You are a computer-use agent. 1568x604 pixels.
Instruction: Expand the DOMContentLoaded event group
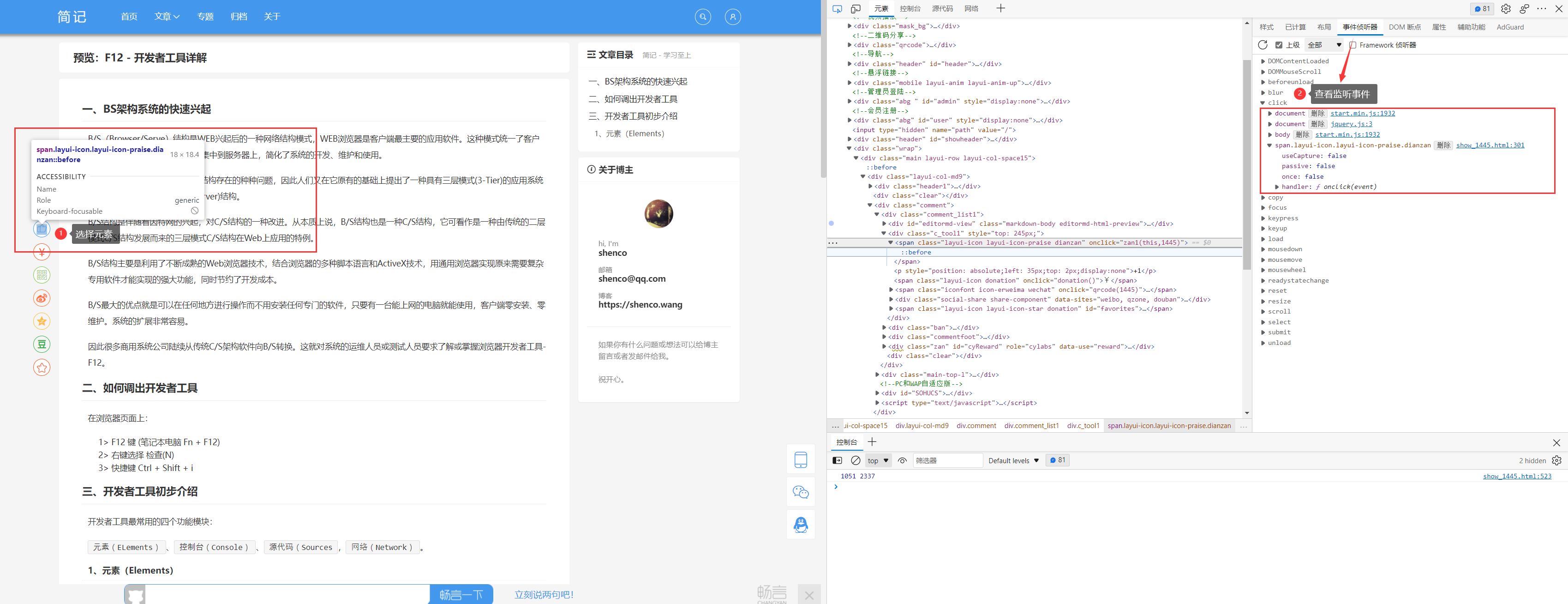pyautogui.click(x=1263, y=61)
